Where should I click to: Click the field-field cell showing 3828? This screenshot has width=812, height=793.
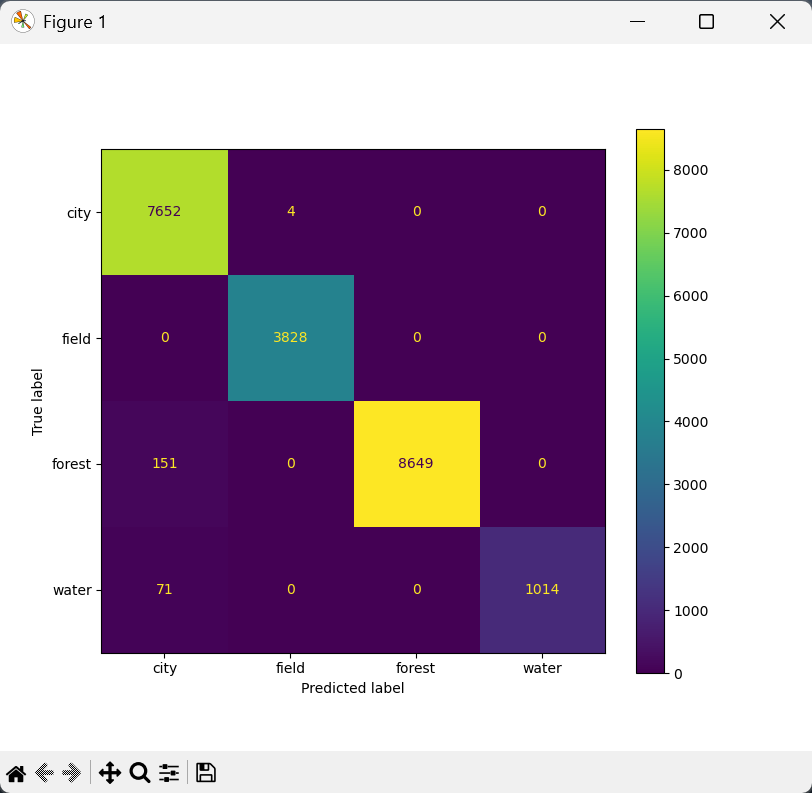coord(291,338)
